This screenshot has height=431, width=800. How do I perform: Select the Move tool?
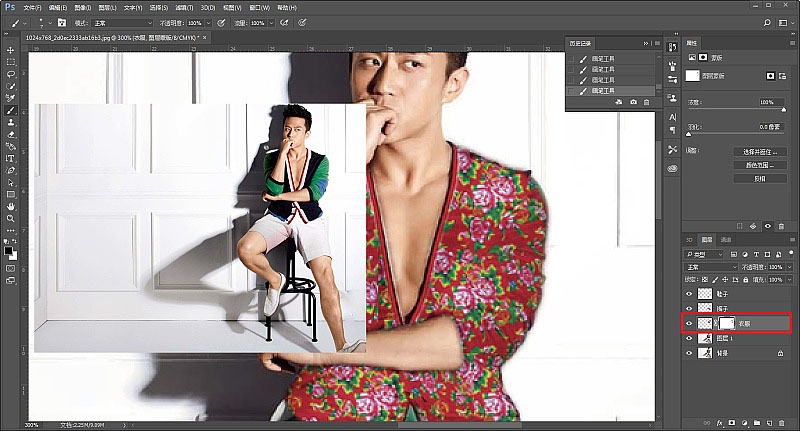(10, 50)
